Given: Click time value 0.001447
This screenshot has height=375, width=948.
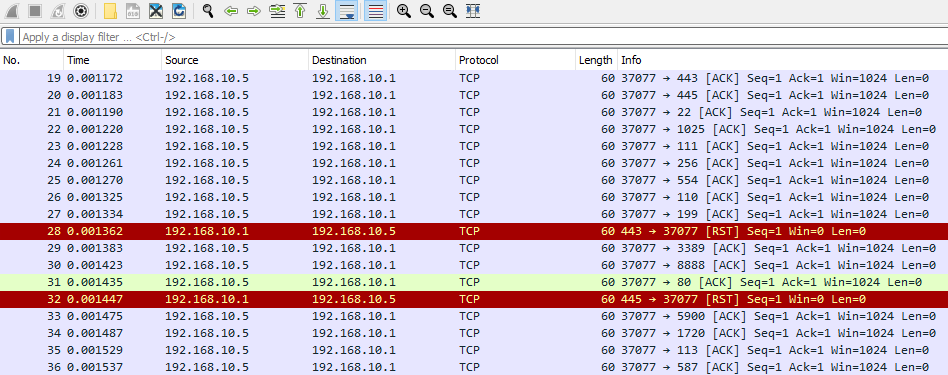Looking at the screenshot, I should point(95,299).
